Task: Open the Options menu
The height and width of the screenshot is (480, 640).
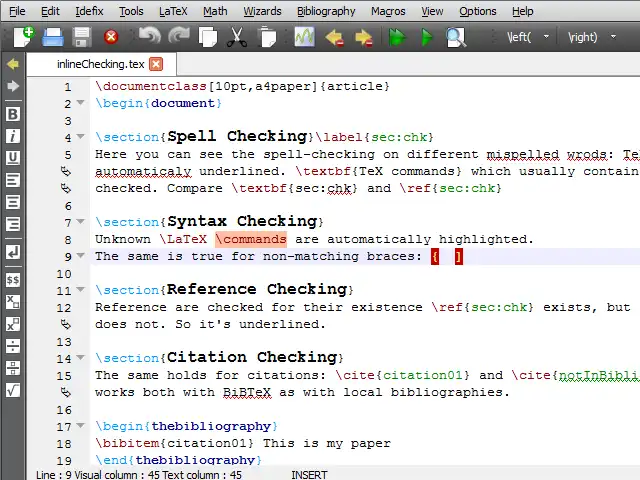Action: [x=478, y=11]
